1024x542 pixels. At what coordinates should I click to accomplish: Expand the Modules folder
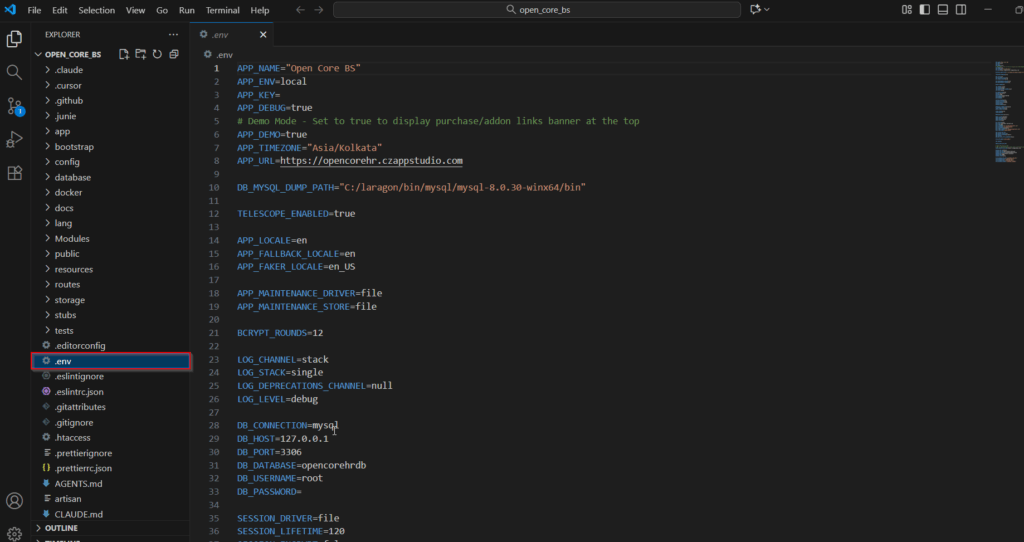(x=72, y=239)
